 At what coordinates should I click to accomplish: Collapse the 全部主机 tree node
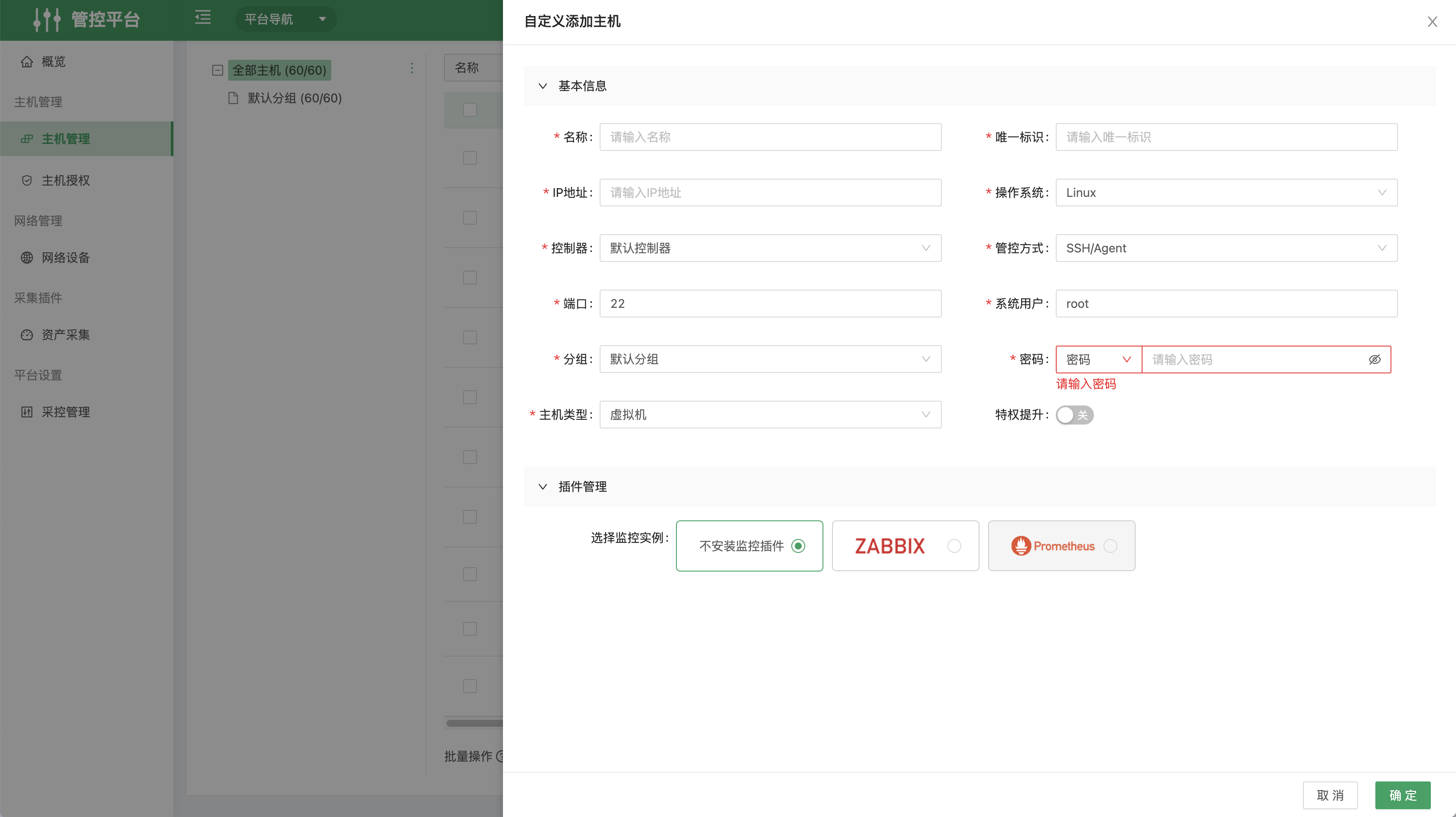point(218,70)
